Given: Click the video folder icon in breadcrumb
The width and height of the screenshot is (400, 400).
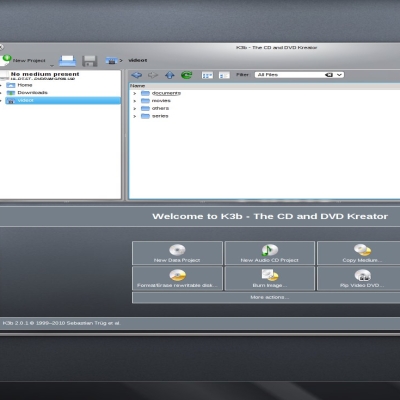Looking at the screenshot, I should 112,60.
